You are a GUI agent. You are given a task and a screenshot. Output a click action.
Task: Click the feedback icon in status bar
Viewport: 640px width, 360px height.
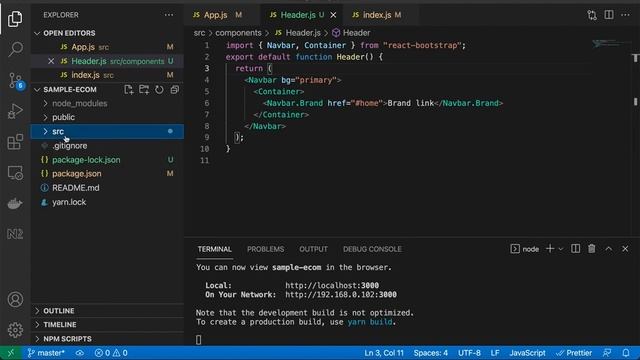(x=607, y=353)
